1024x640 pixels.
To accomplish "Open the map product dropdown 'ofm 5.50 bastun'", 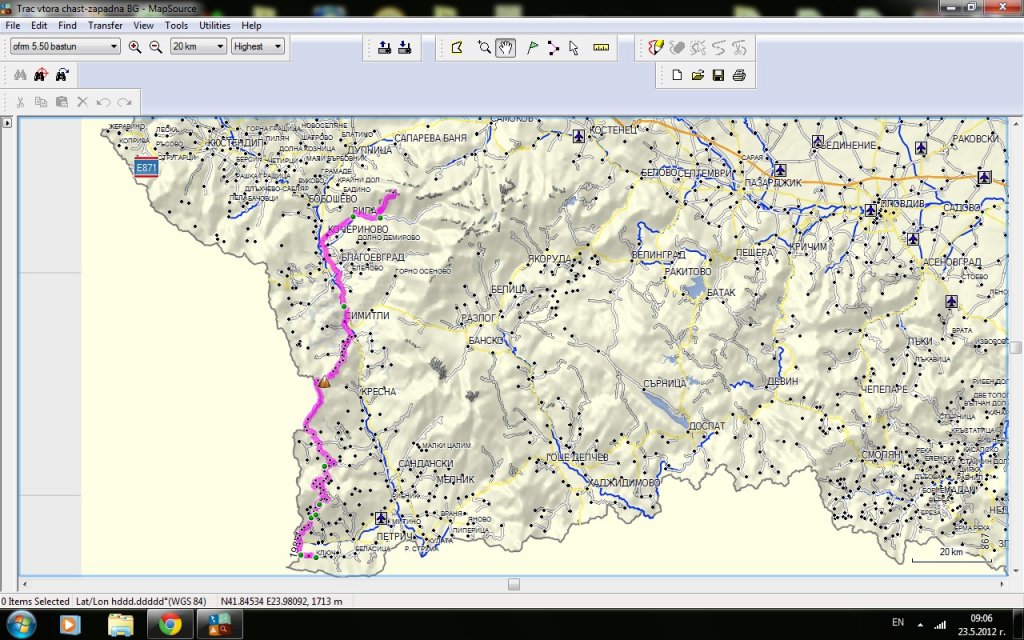I will point(65,46).
